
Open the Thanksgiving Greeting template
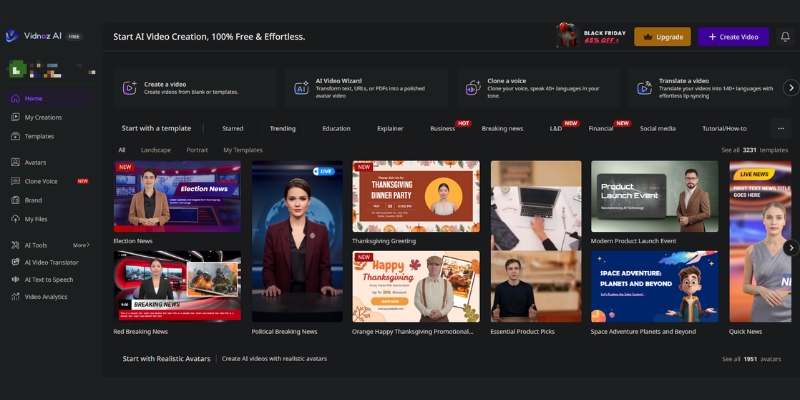tap(416, 196)
